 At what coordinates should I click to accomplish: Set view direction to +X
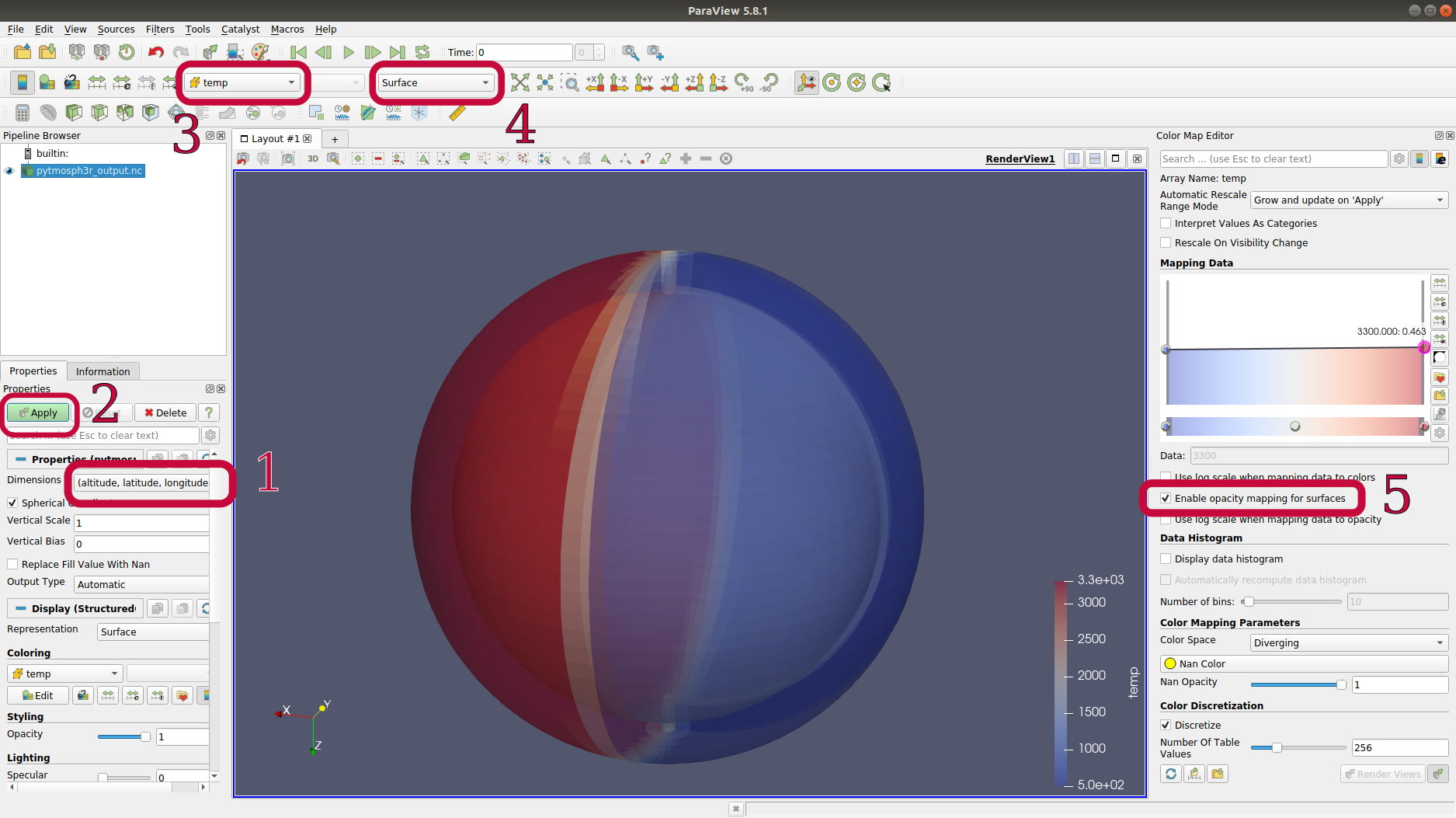coord(595,82)
